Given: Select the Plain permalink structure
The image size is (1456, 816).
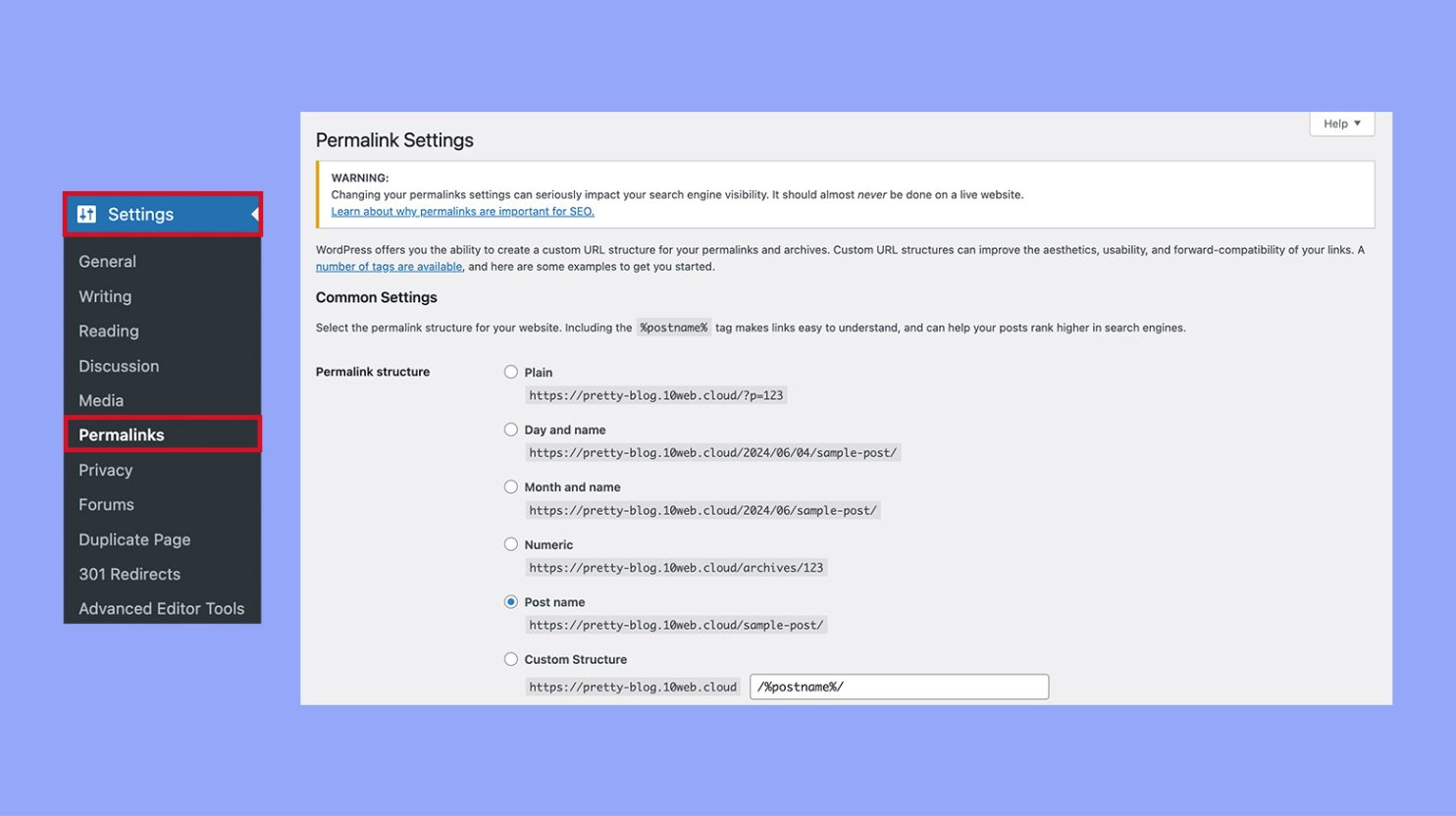Looking at the screenshot, I should click(510, 372).
